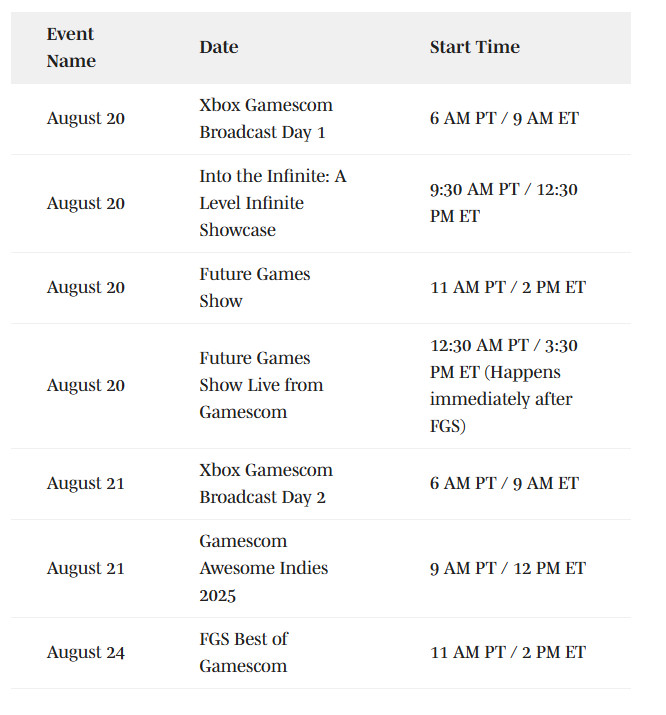This screenshot has width=666, height=715.
Task: Click the "Event Name" column header
Action: pos(71,47)
